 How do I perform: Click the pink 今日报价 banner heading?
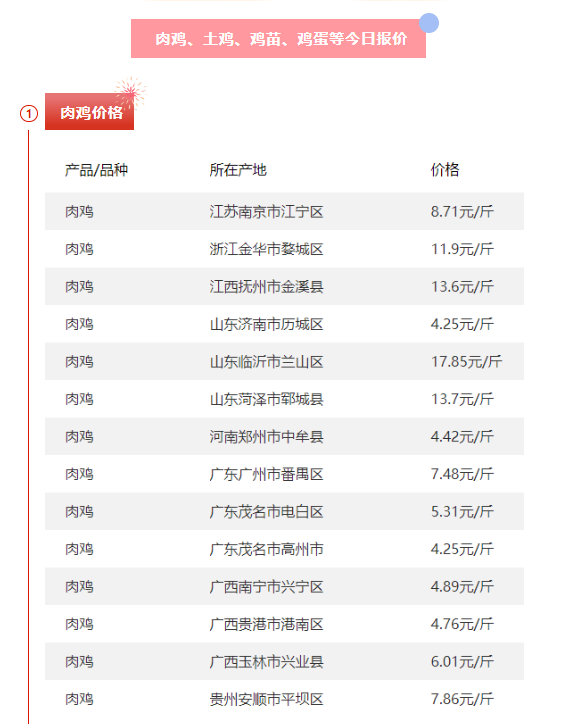click(x=278, y=39)
